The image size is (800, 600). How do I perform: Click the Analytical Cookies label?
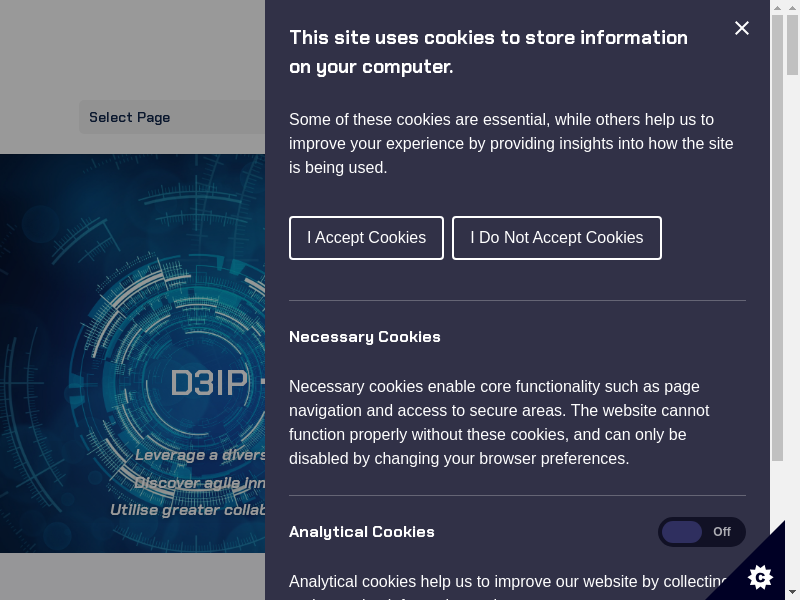click(x=362, y=532)
